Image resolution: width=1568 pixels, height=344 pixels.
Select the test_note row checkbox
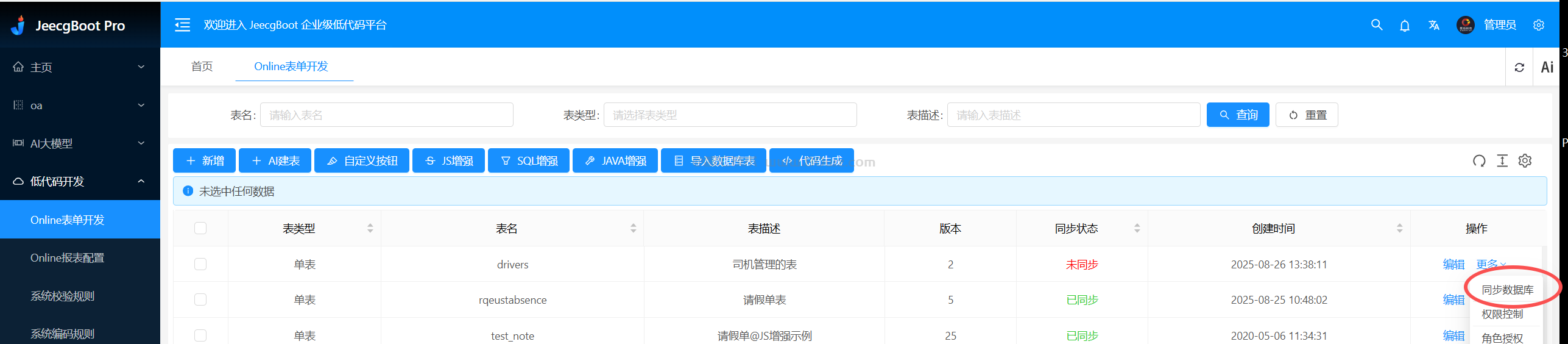(x=200, y=335)
